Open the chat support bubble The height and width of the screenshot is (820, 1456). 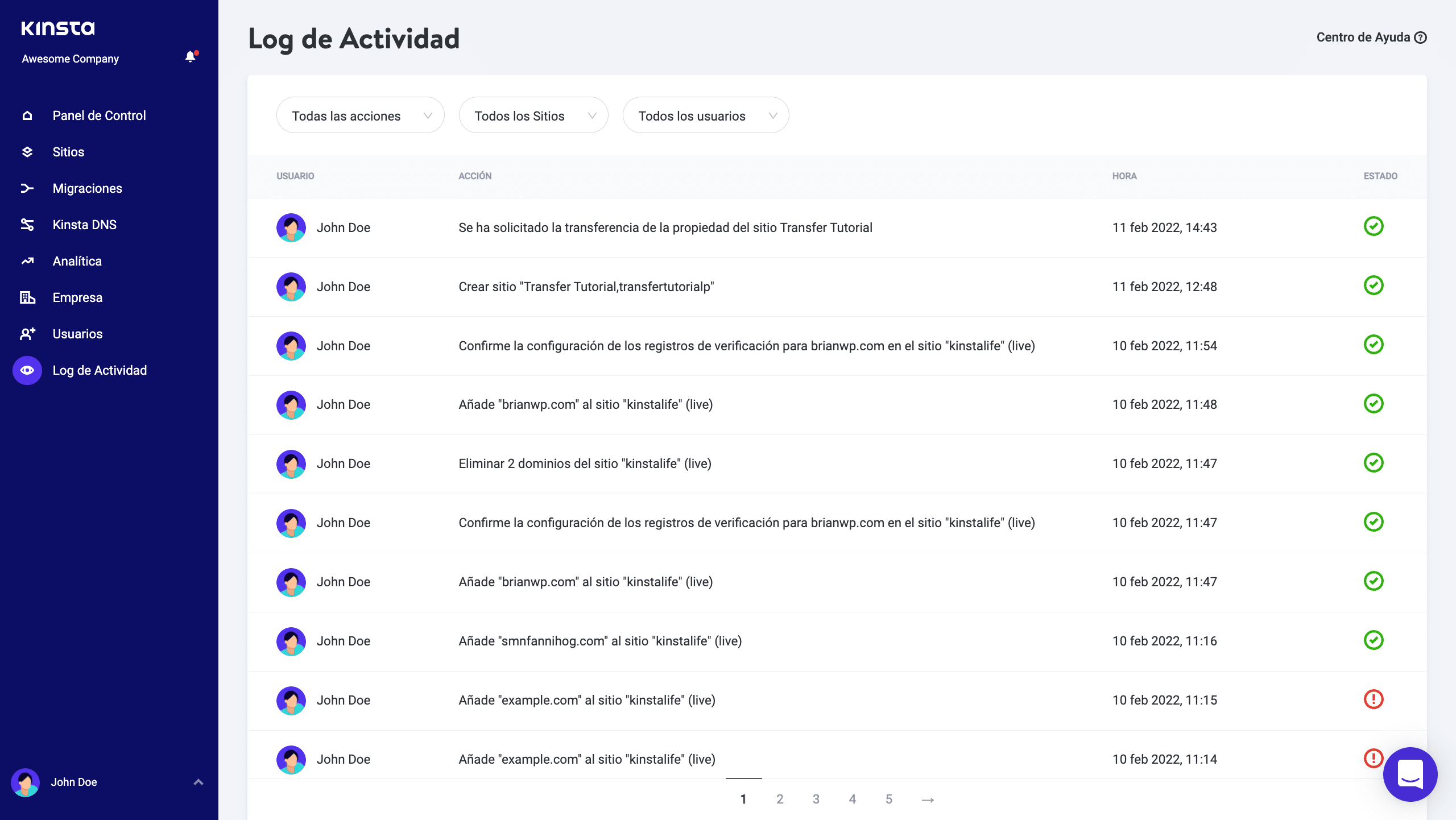click(1410, 775)
